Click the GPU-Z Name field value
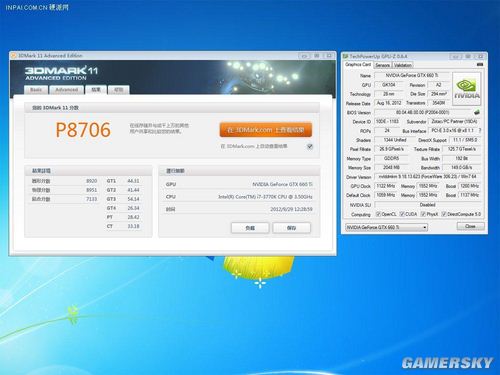Image resolution: width=500 pixels, height=375 pixels. pos(412,75)
